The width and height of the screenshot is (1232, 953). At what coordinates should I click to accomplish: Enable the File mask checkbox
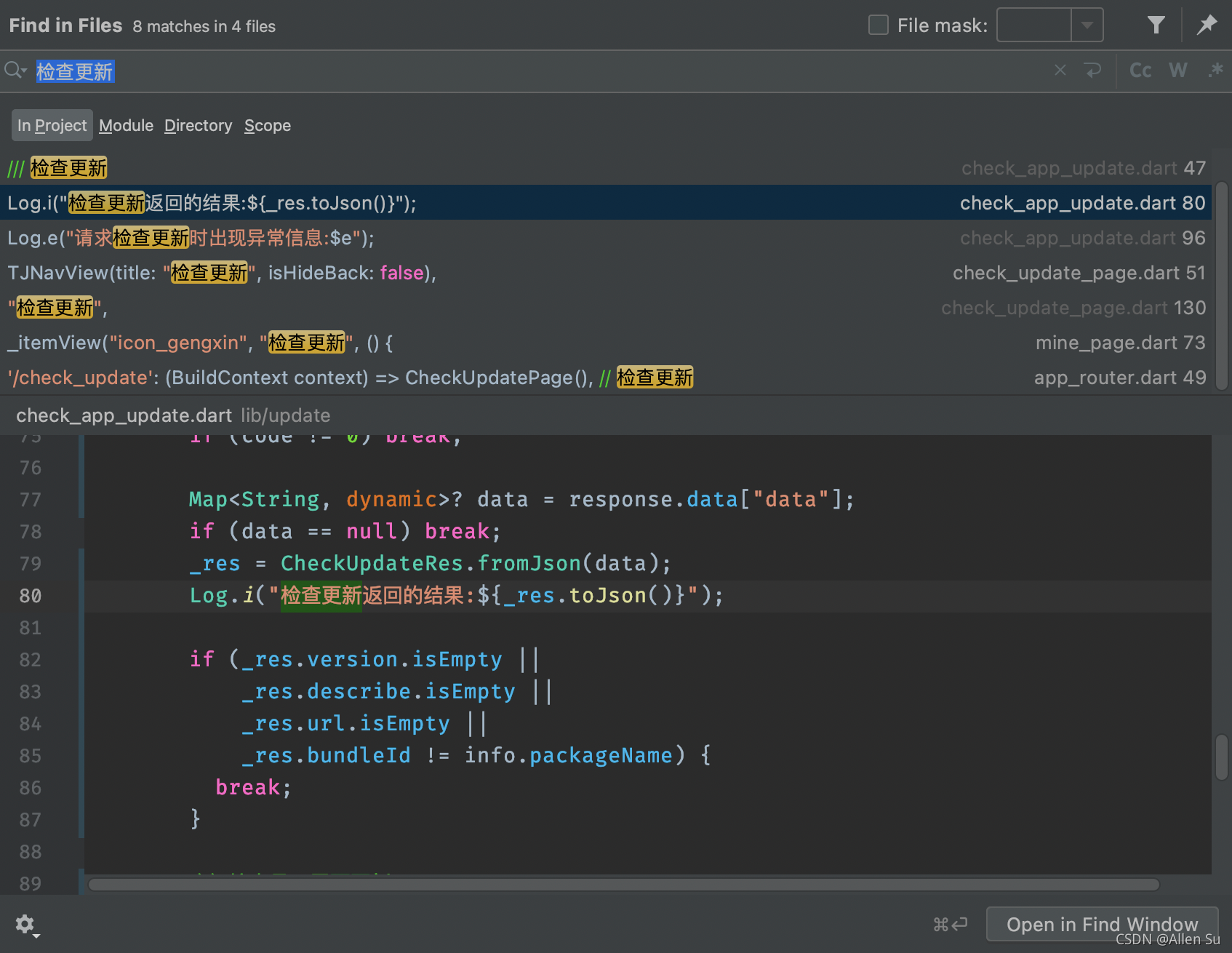pyautogui.click(x=879, y=25)
